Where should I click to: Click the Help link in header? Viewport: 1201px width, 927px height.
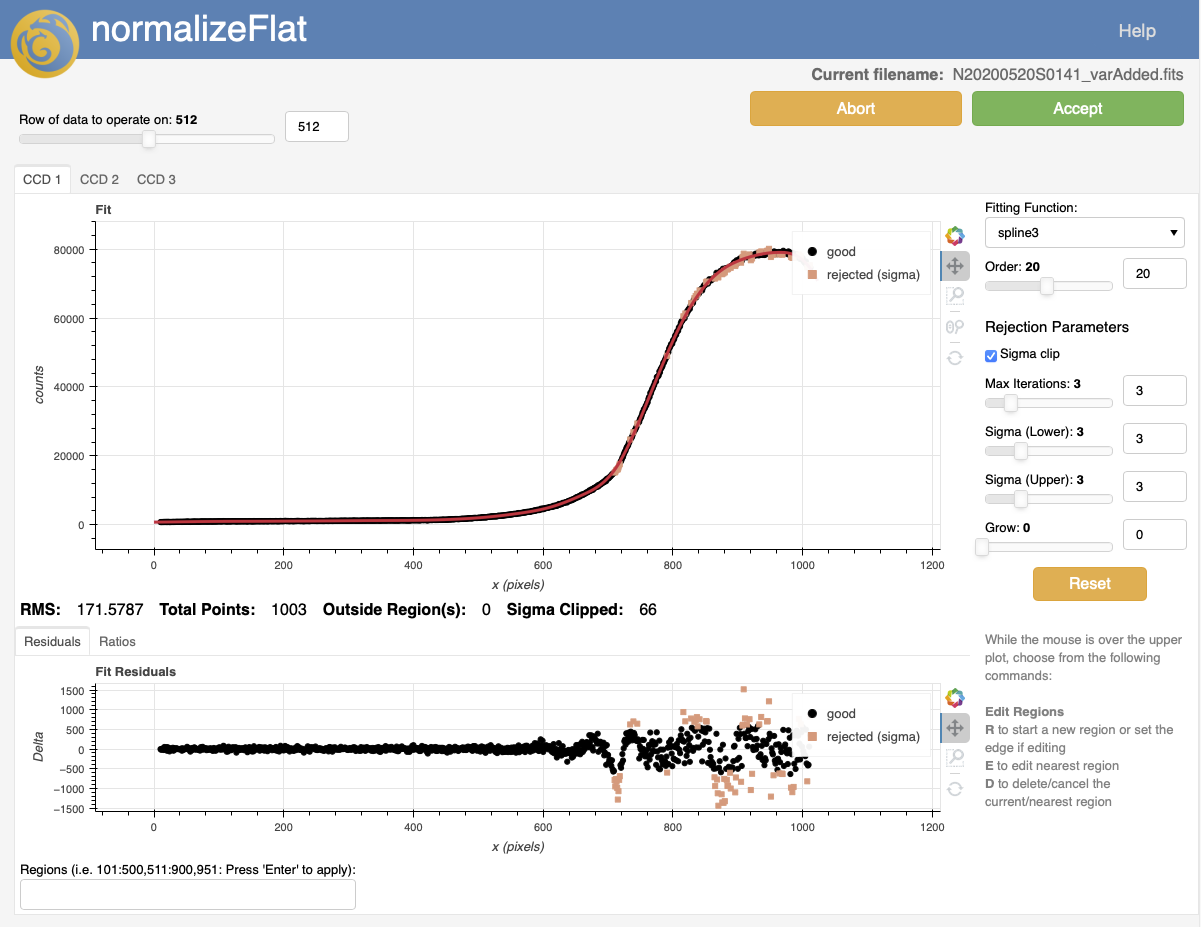(1137, 31)
